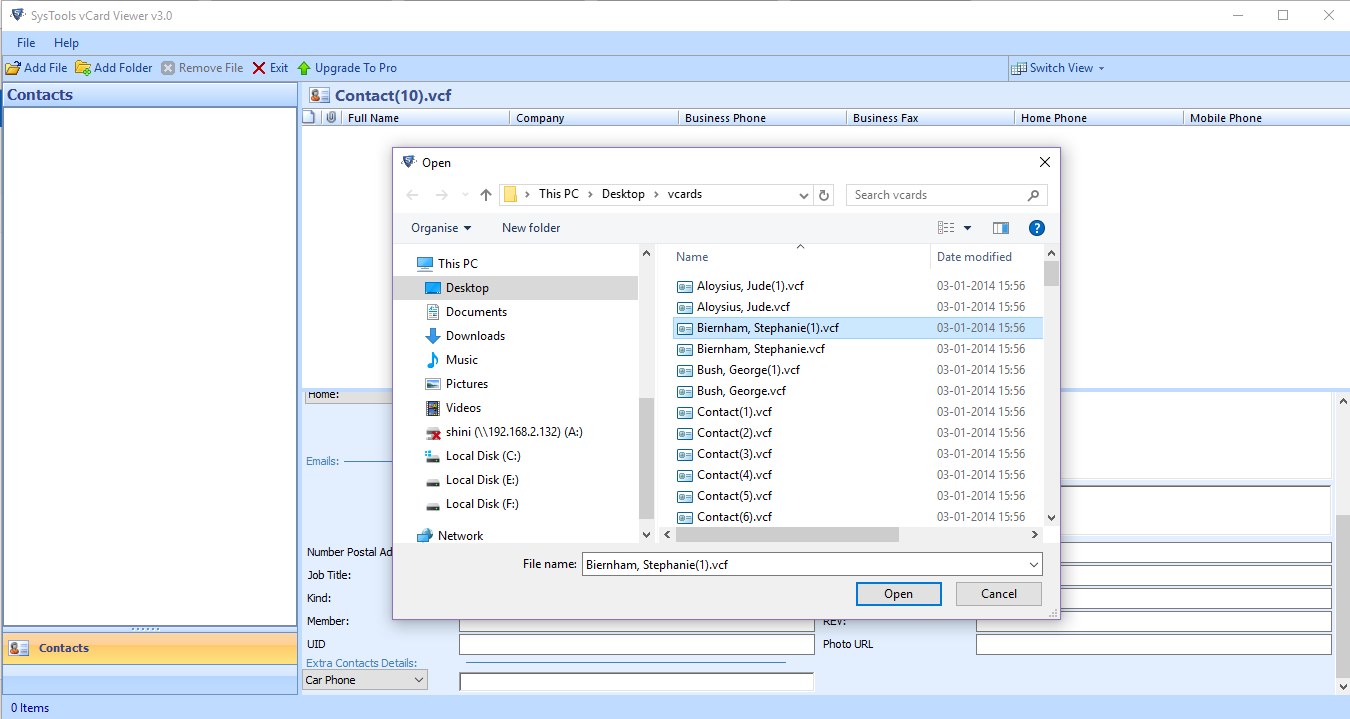Click vcards breadcrumb in address bar
Screen dimensions: 1350x719
click(685, 194)
